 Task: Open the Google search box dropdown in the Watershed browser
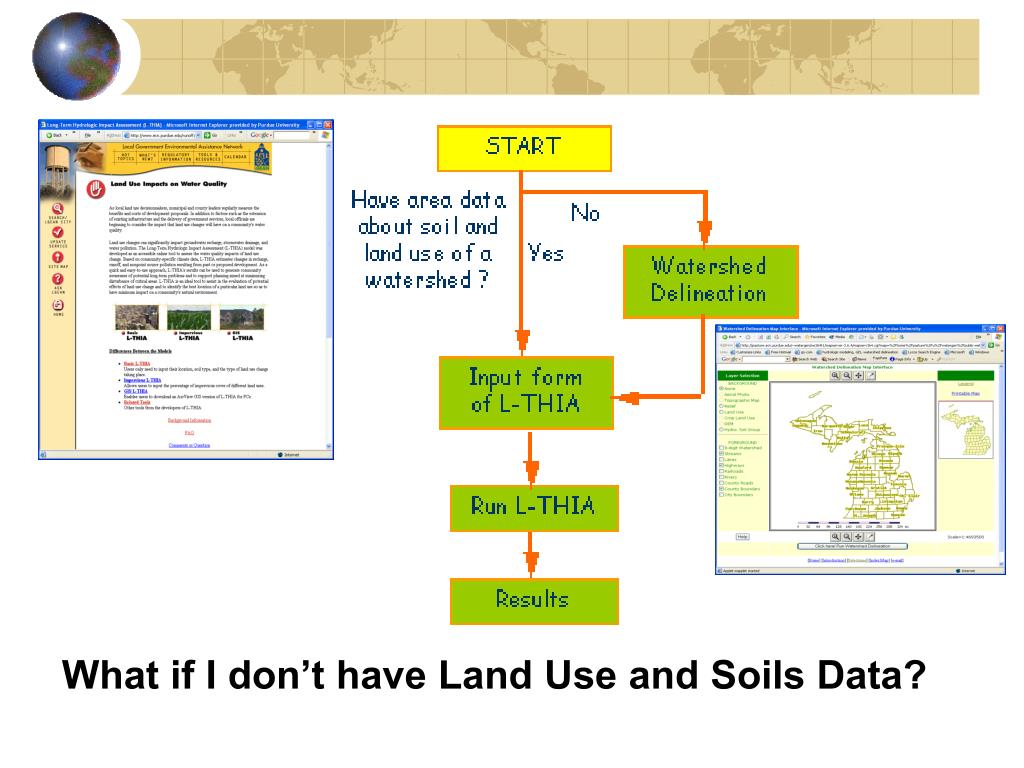click(787, 359)
